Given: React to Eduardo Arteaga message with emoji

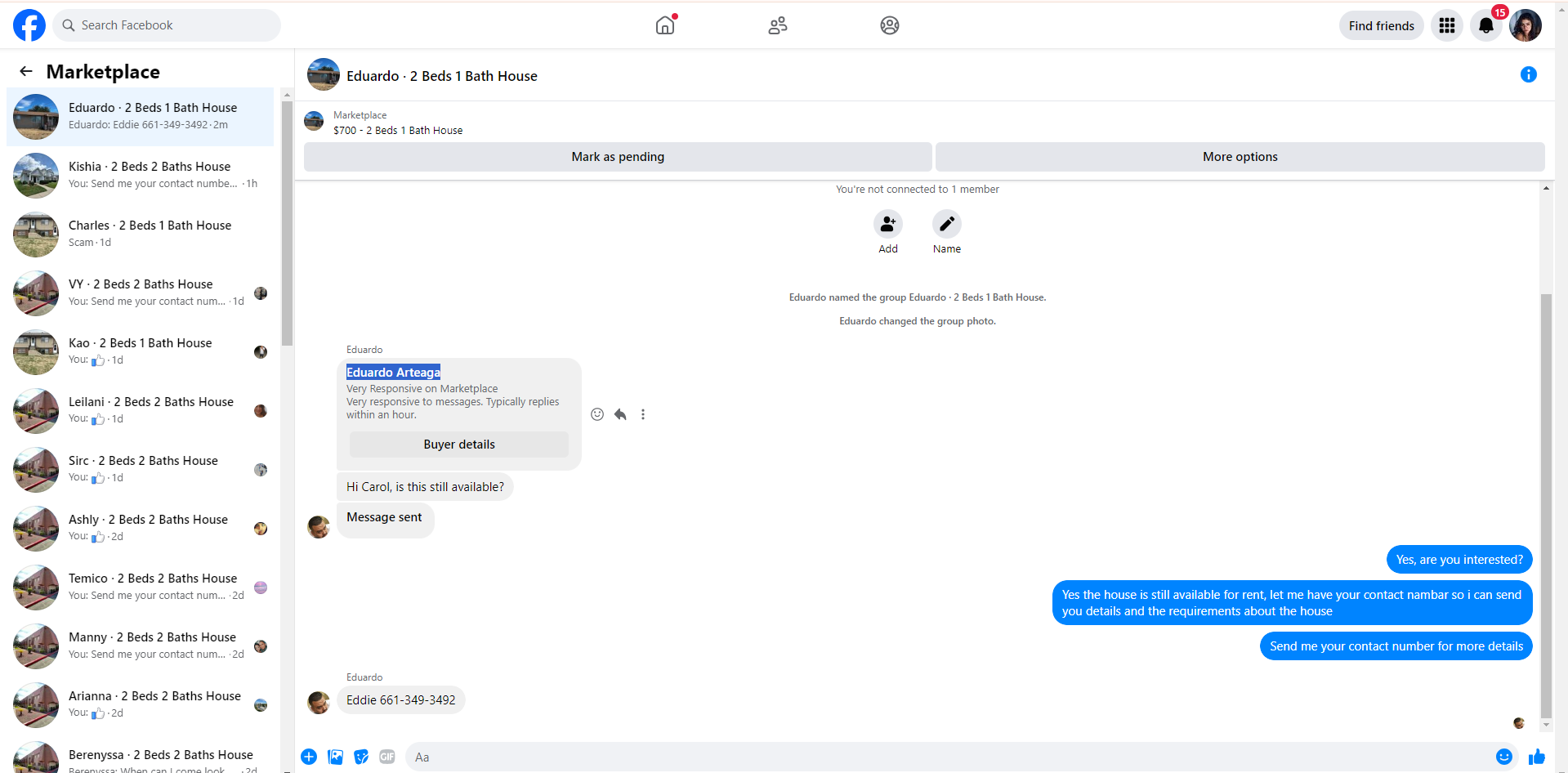Looking at the screenshot, I should pos(597,414).
